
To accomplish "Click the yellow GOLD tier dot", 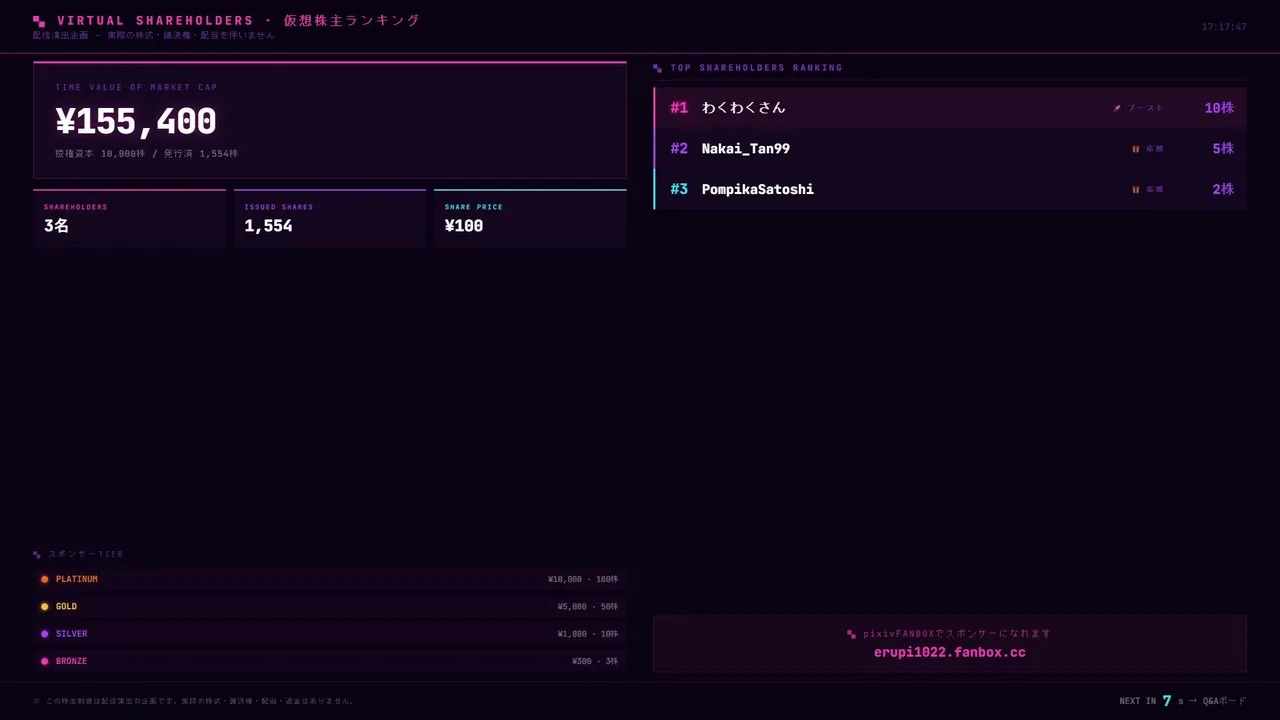I will (44, 607).
